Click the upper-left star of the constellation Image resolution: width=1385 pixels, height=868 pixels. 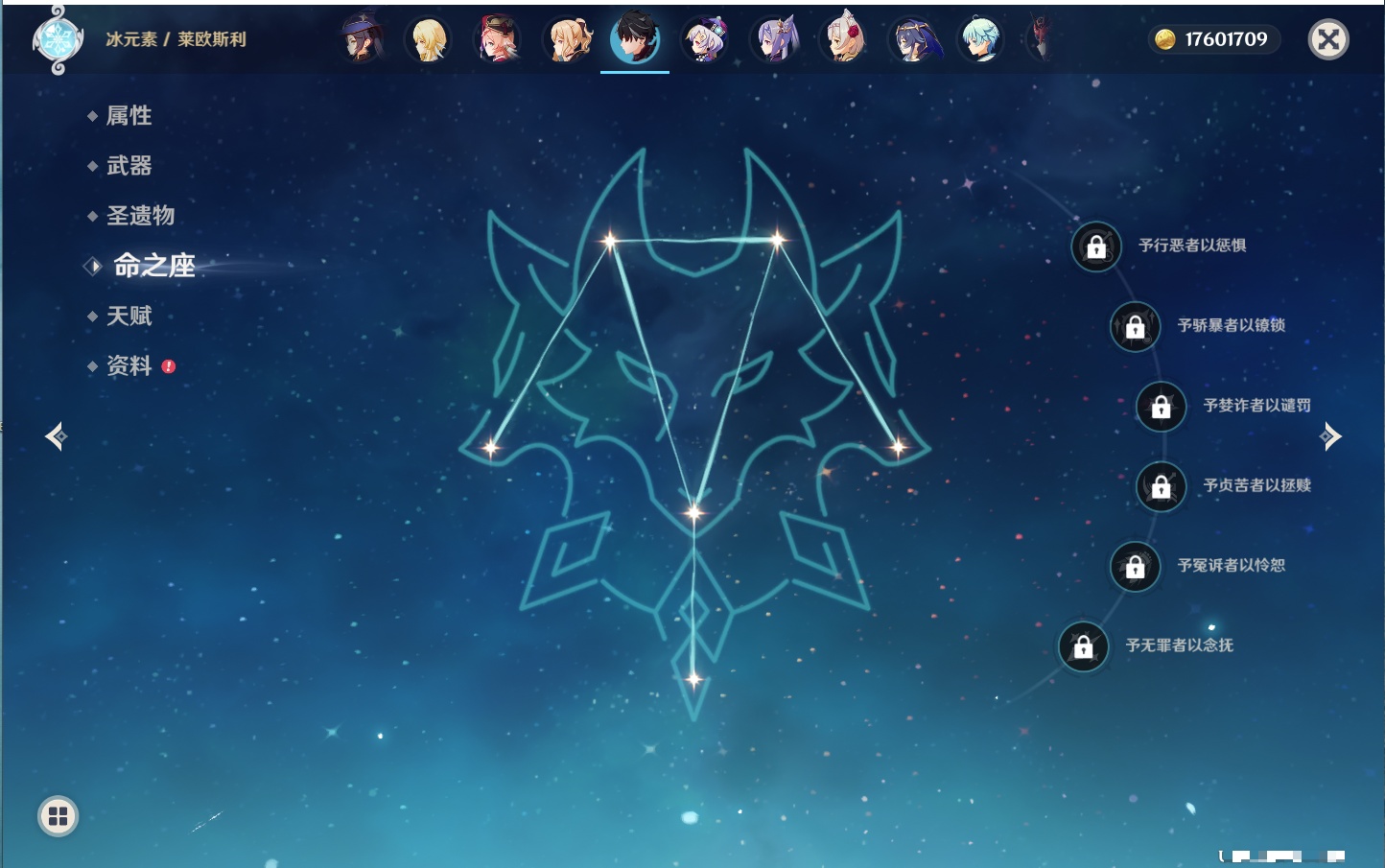pyautogui.click(x=609, y=240)
